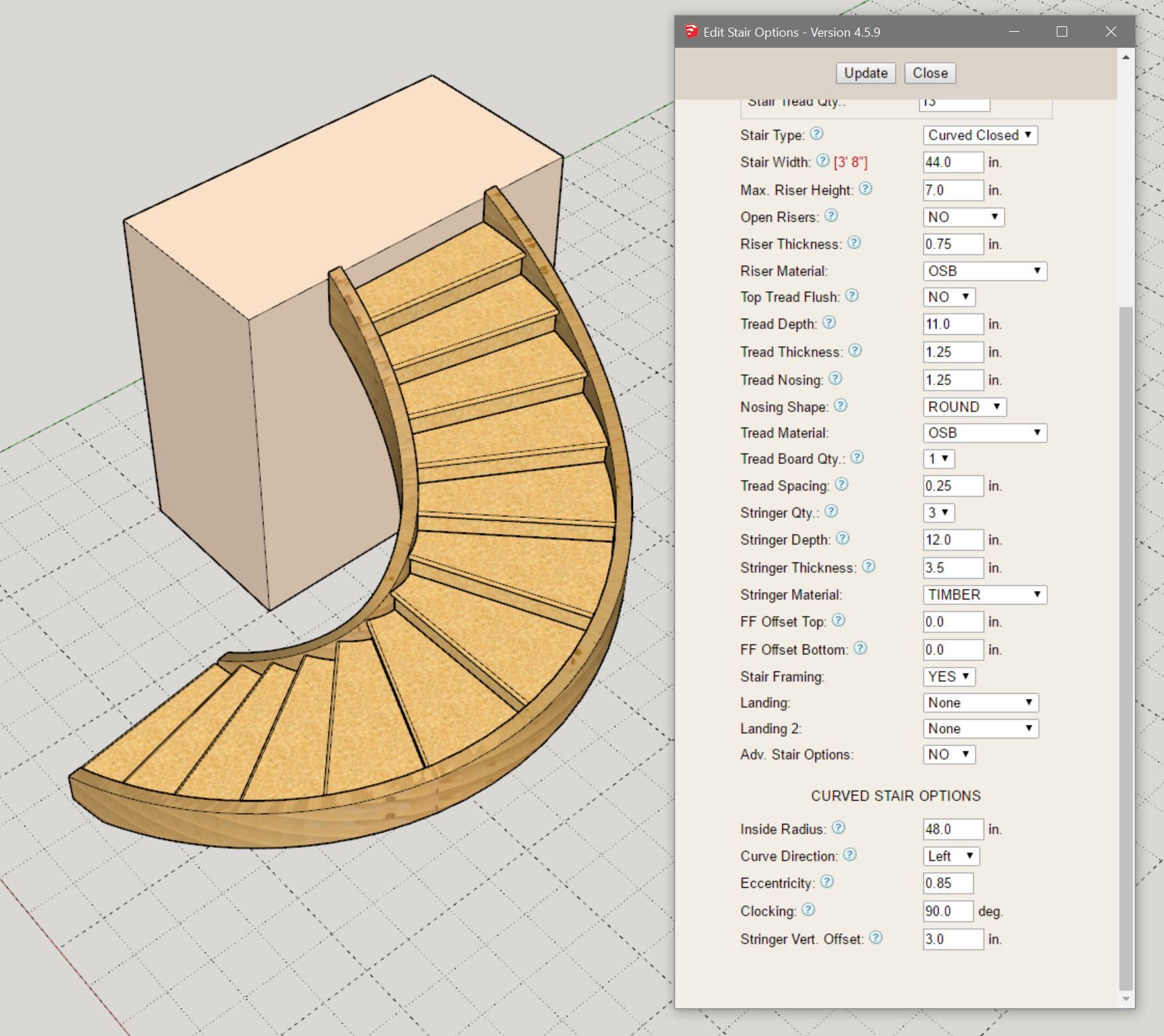Open help icon for Nosing Shape
The height and width of the screenshot is (1036, 1164).
tap(840, 405)
